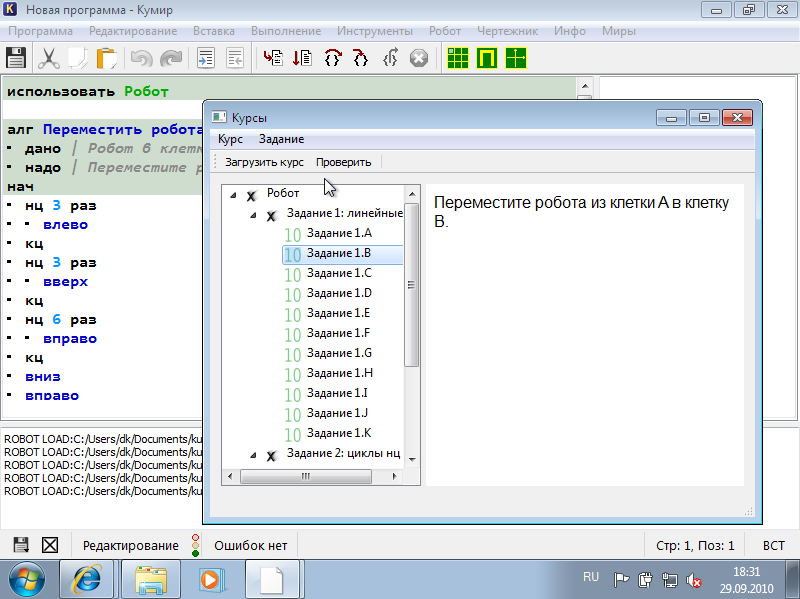The image size is (800, 599).
Task: Select Задание 1.H in the tree
Action: point(339,373)
